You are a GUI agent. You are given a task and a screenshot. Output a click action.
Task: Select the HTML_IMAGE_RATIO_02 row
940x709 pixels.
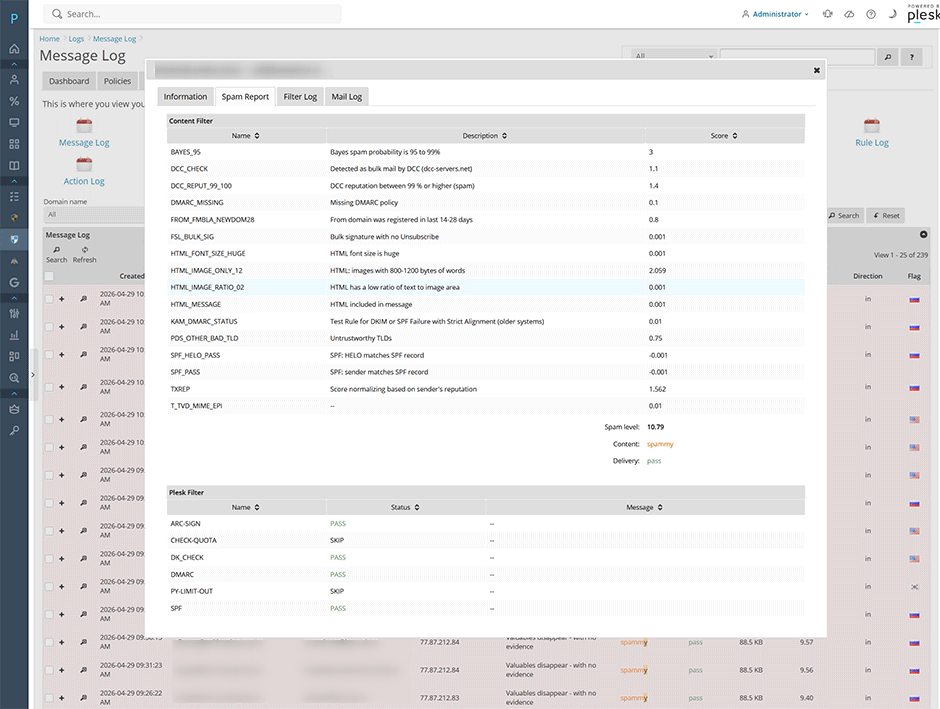486,287
